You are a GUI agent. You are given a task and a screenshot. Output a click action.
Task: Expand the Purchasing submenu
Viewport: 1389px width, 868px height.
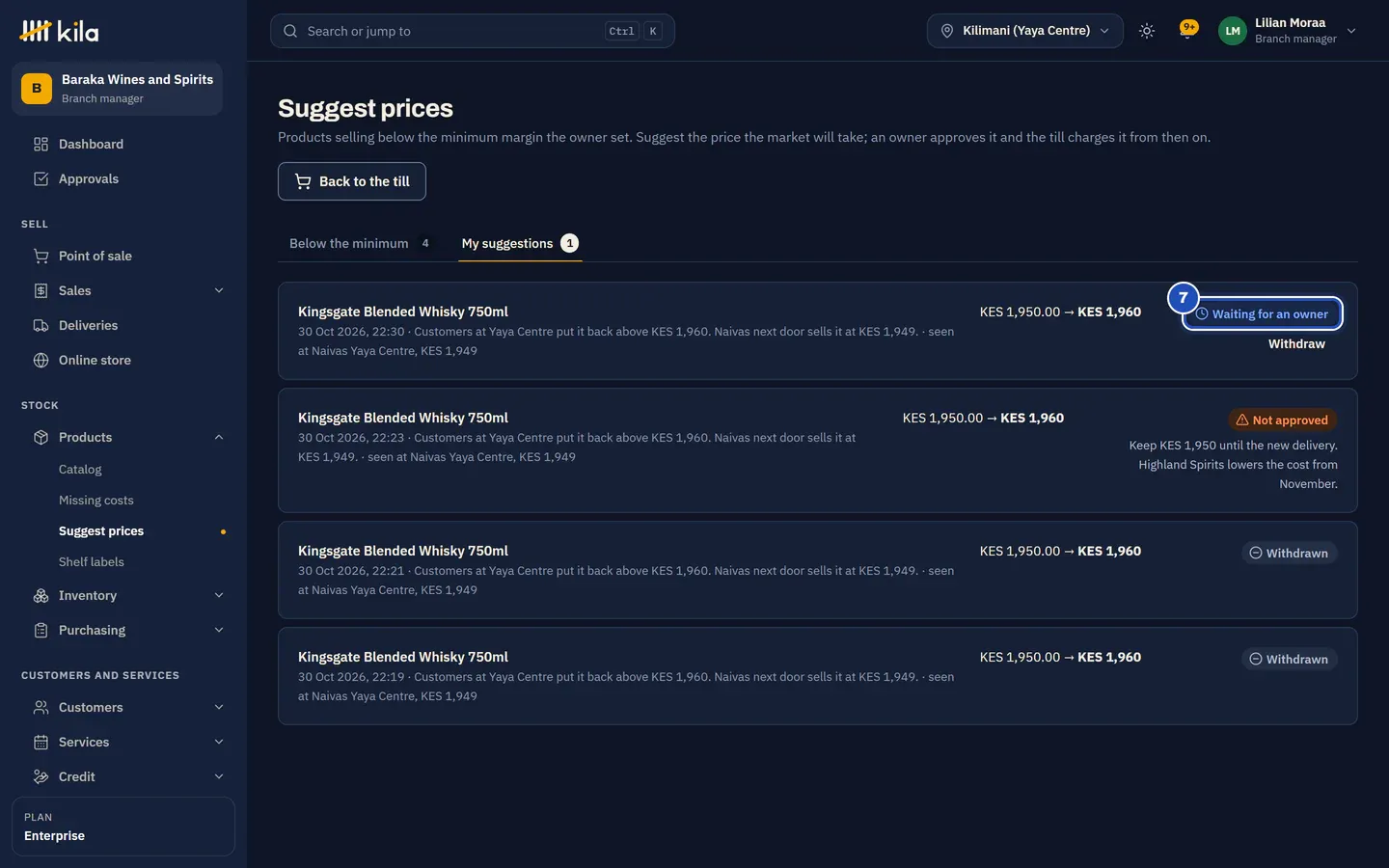pos(219,631)
